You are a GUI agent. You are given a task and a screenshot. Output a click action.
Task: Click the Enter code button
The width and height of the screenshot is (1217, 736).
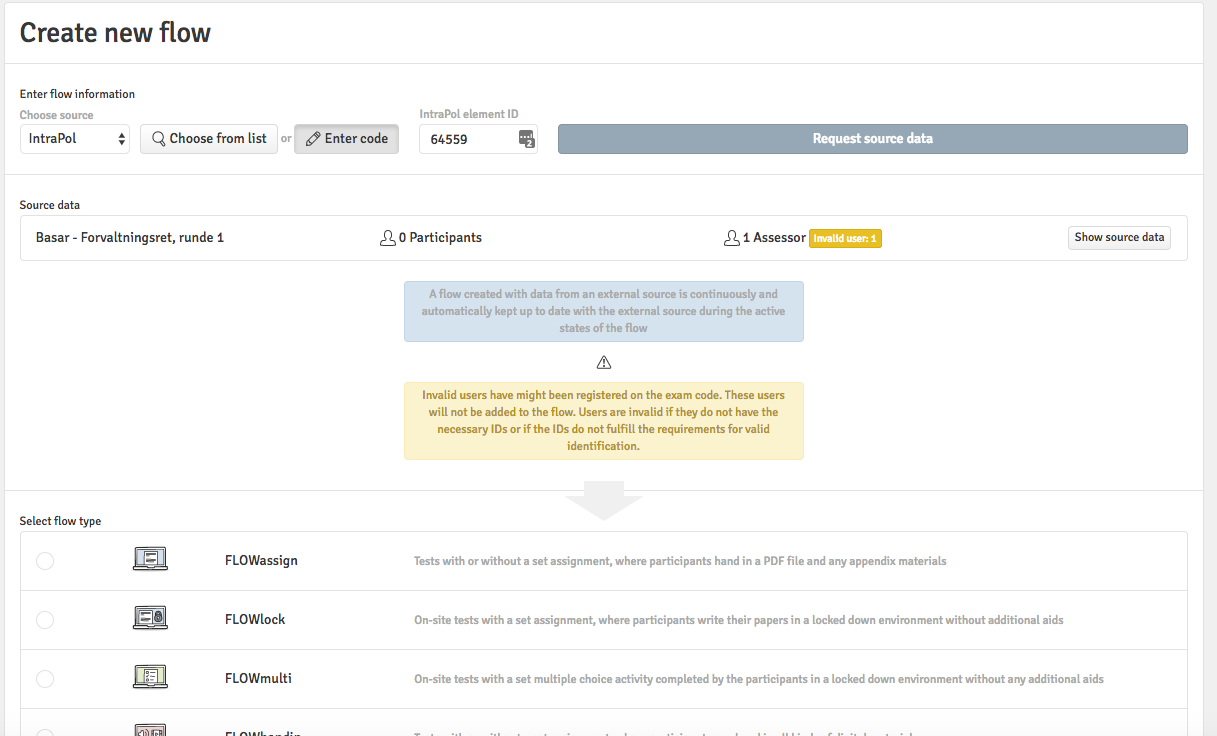(x=346, y=139)
